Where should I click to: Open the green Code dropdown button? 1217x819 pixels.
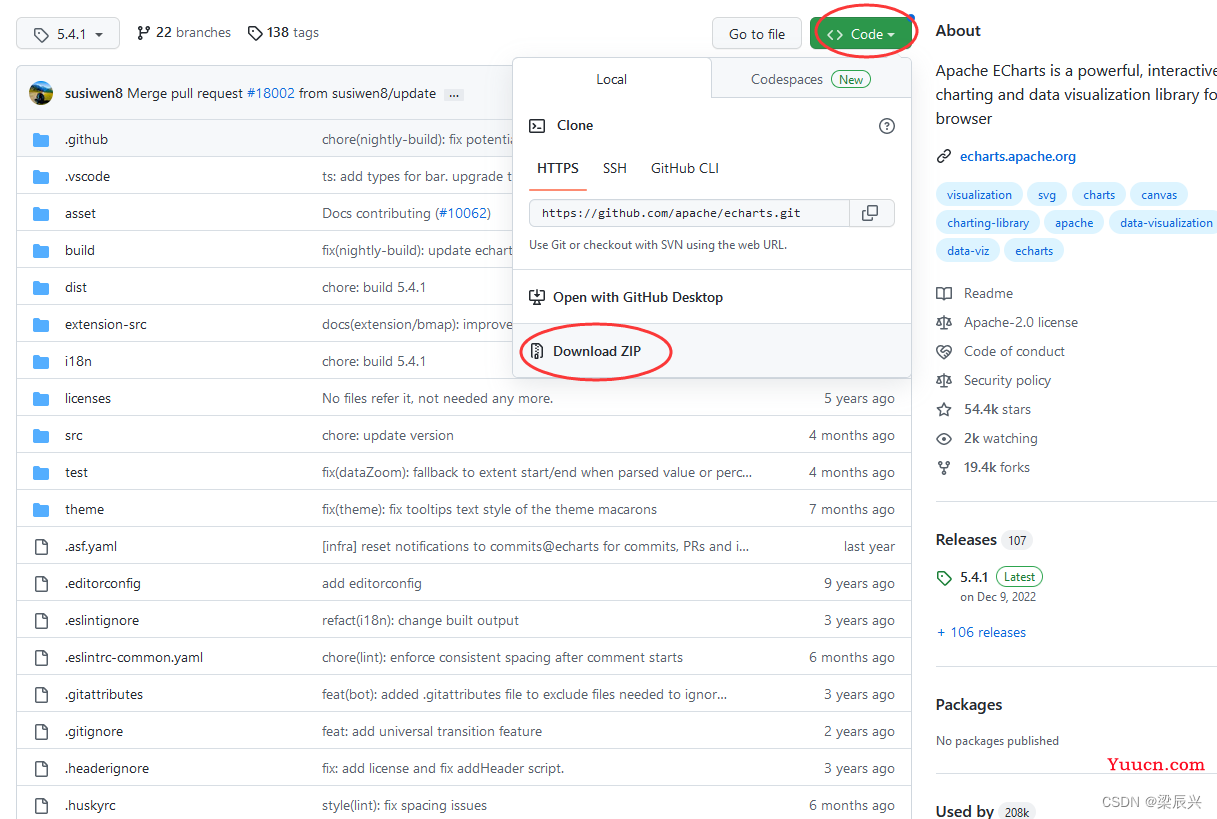[x=862, y=33]
